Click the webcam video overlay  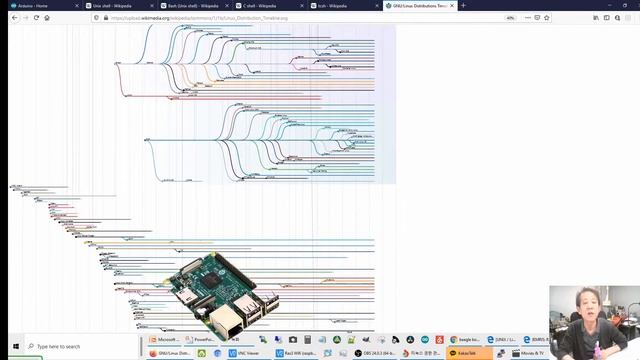[595, 322]
